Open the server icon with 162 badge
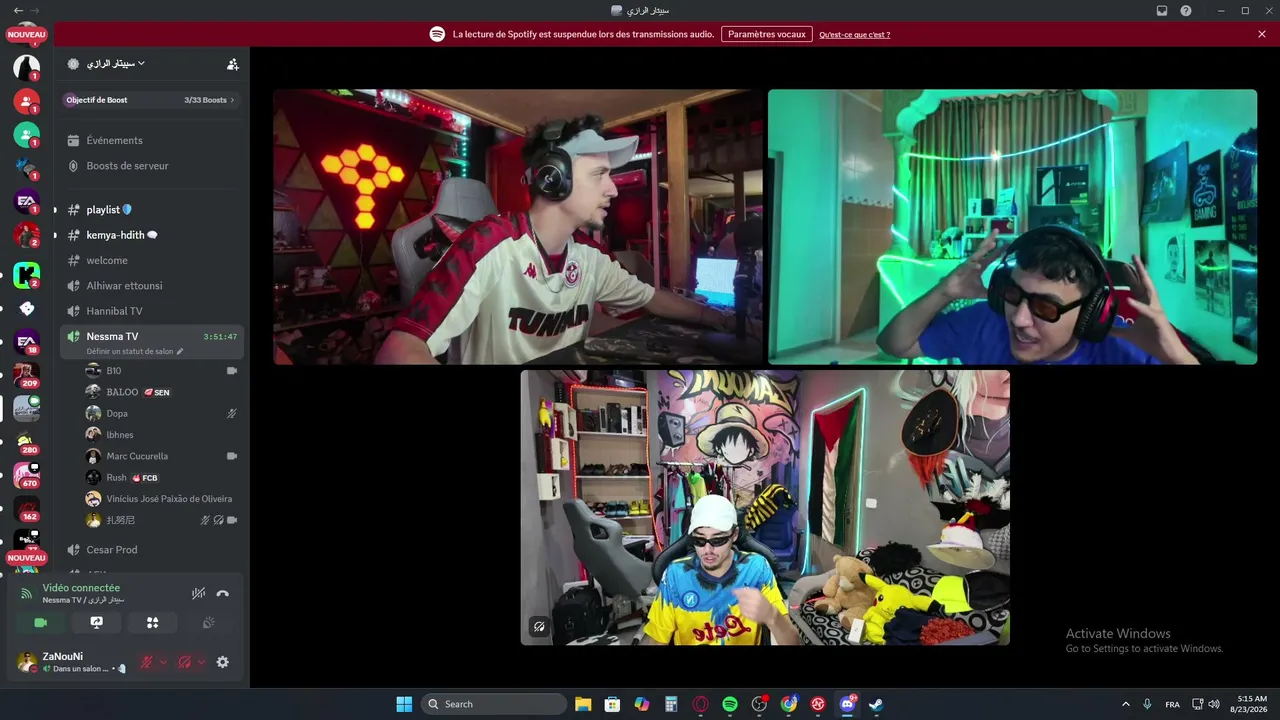The width and height of the screenshot is (1280, 720). point(27,509)
